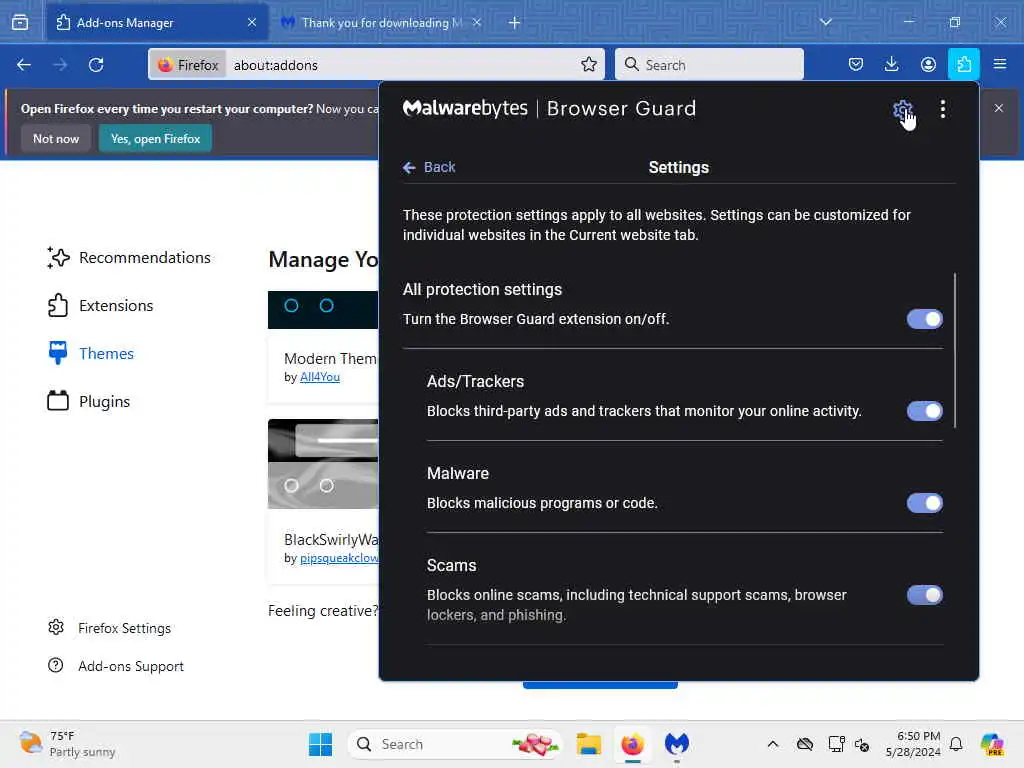
Task: Open the clock showing 6:50 PM
Action: click(x=914, y=744)
